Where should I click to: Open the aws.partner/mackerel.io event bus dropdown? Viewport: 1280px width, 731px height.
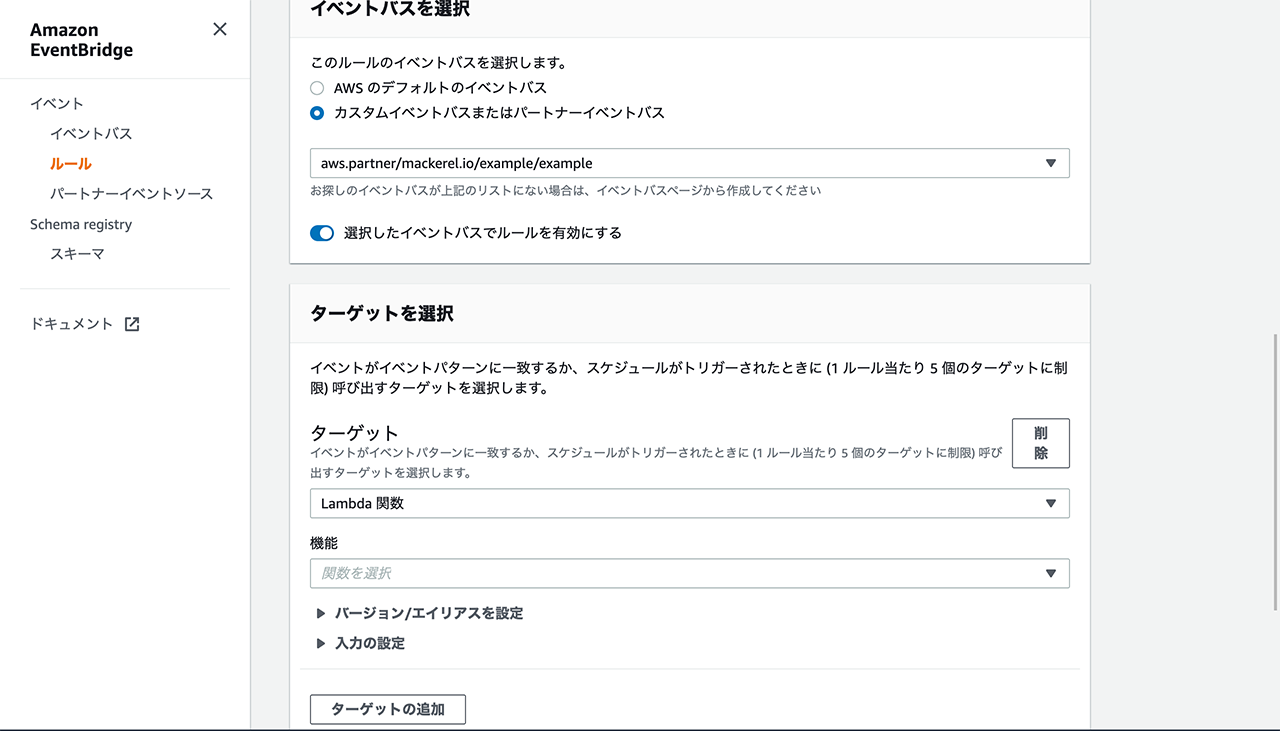point(690,163)
